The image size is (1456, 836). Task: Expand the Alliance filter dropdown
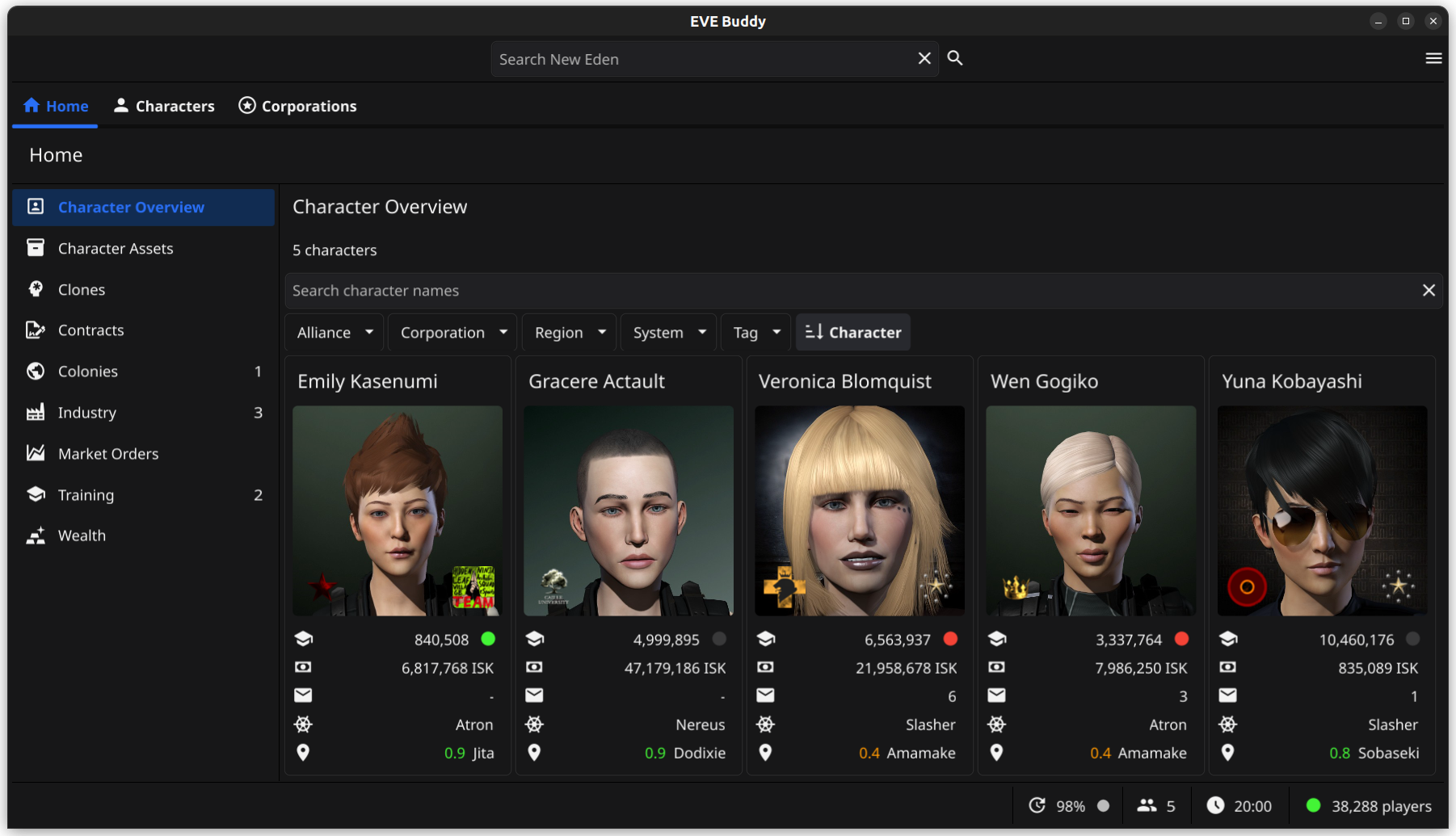coord(335,333)
